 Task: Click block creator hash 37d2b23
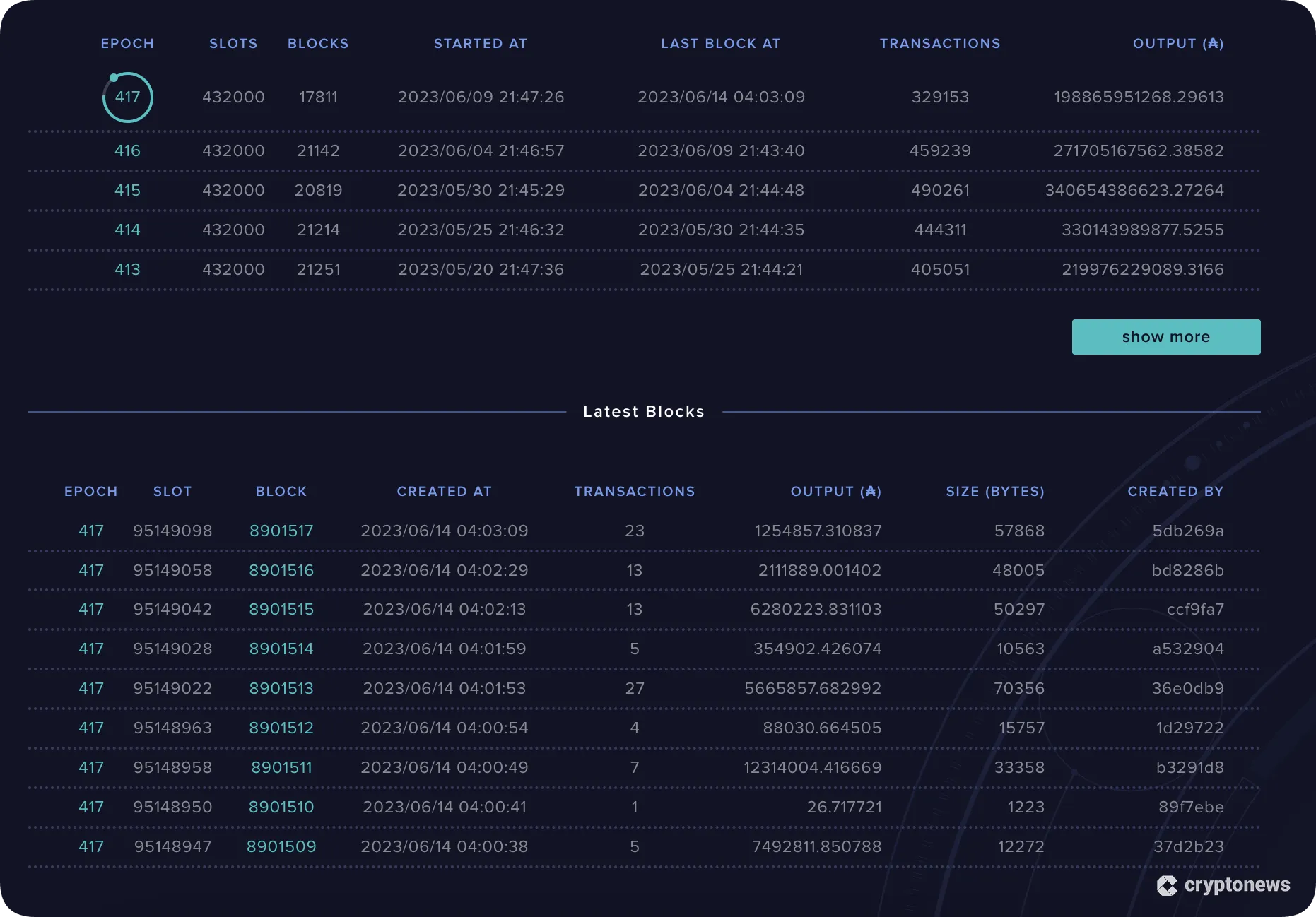click(x=1189, y=846)
